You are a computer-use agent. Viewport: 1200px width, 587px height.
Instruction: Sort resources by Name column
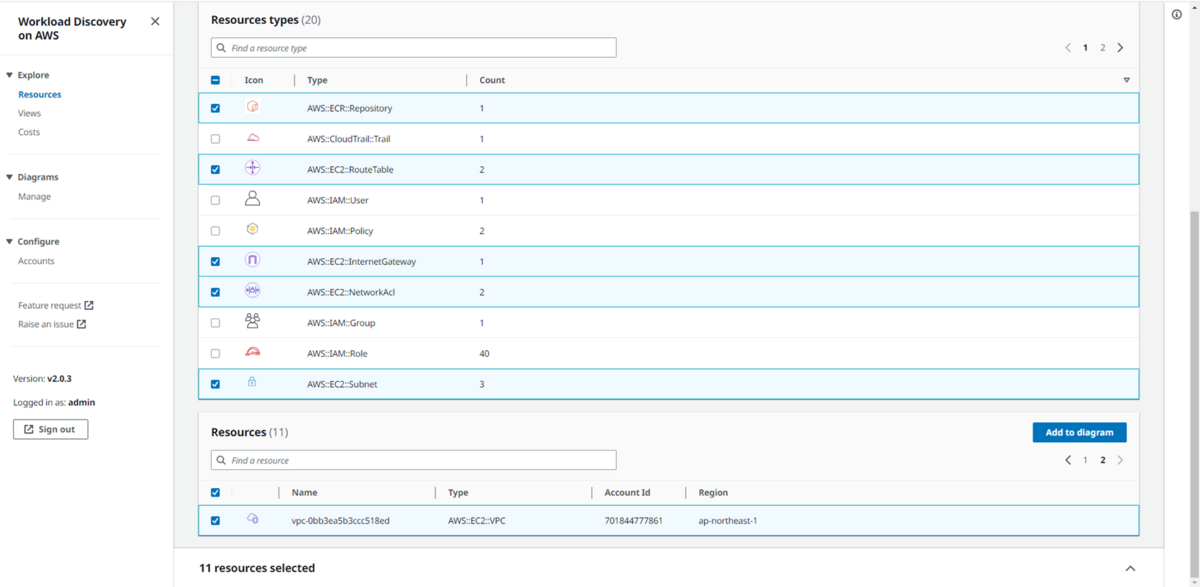(x=304, y=492)
